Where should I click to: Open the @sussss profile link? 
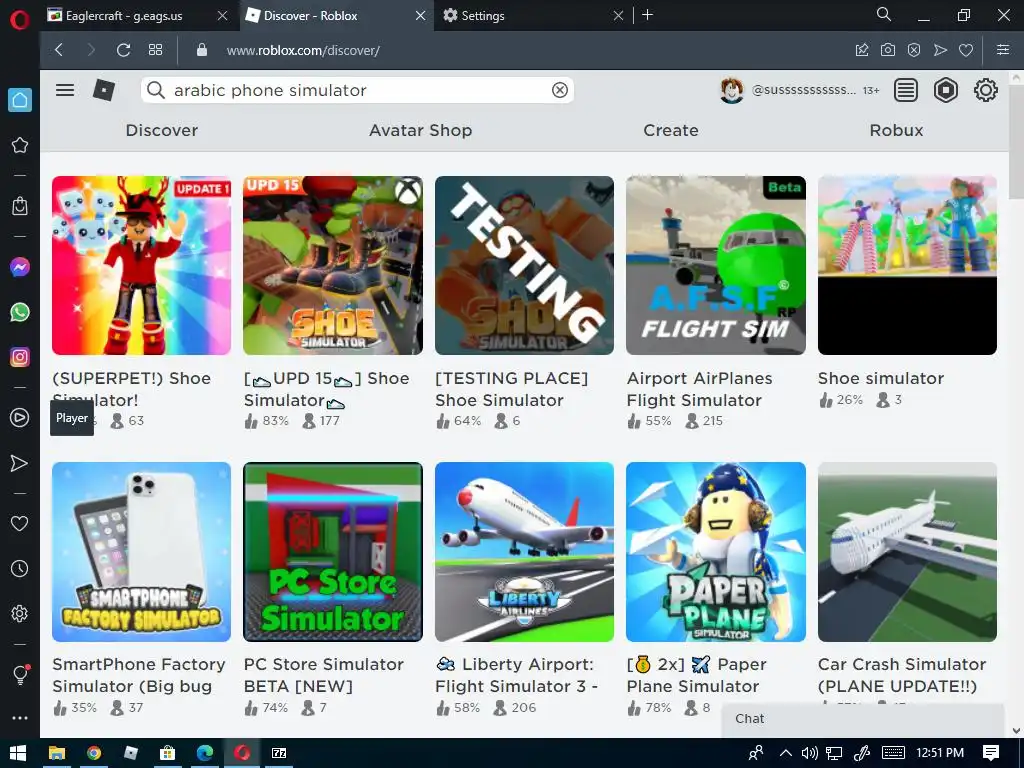[803, 90]
